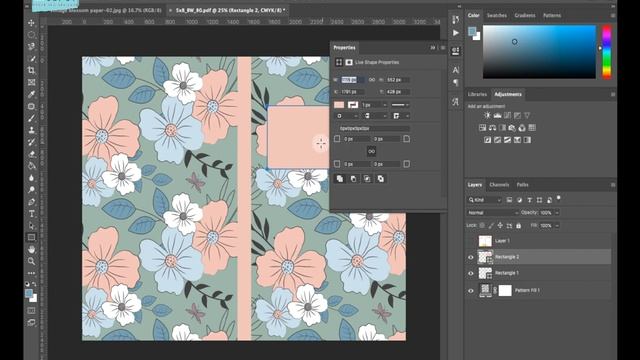The image size is (640, 360).
Task: Switch to the Patterns tab
Action: point(552,16)
